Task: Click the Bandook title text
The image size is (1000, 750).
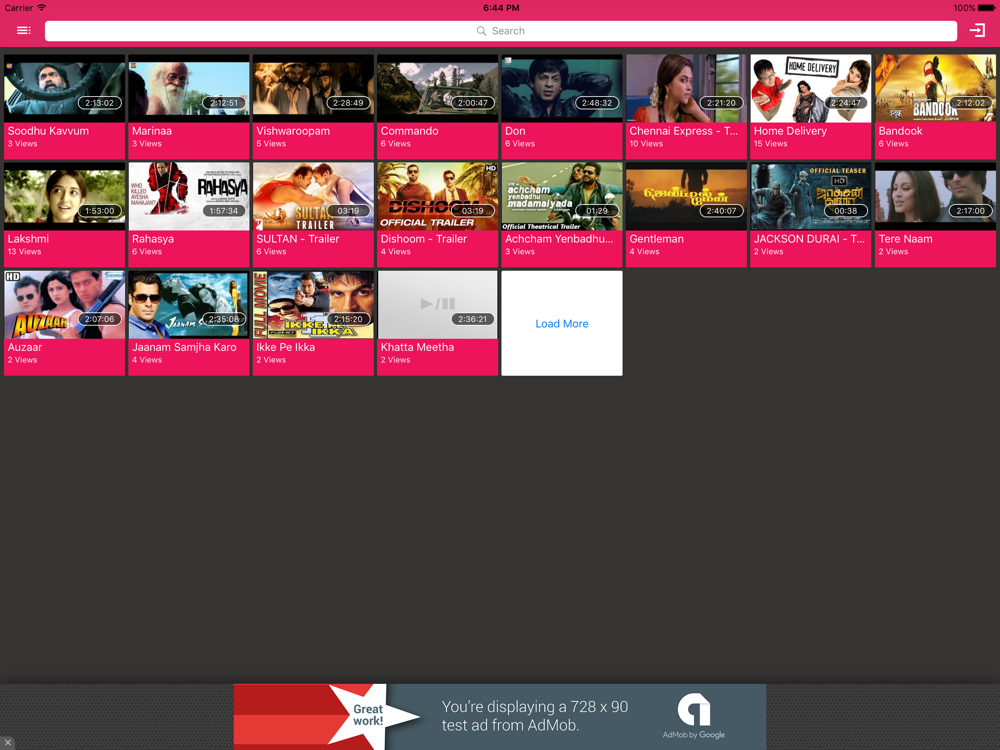Action: [x=901, y=131]
